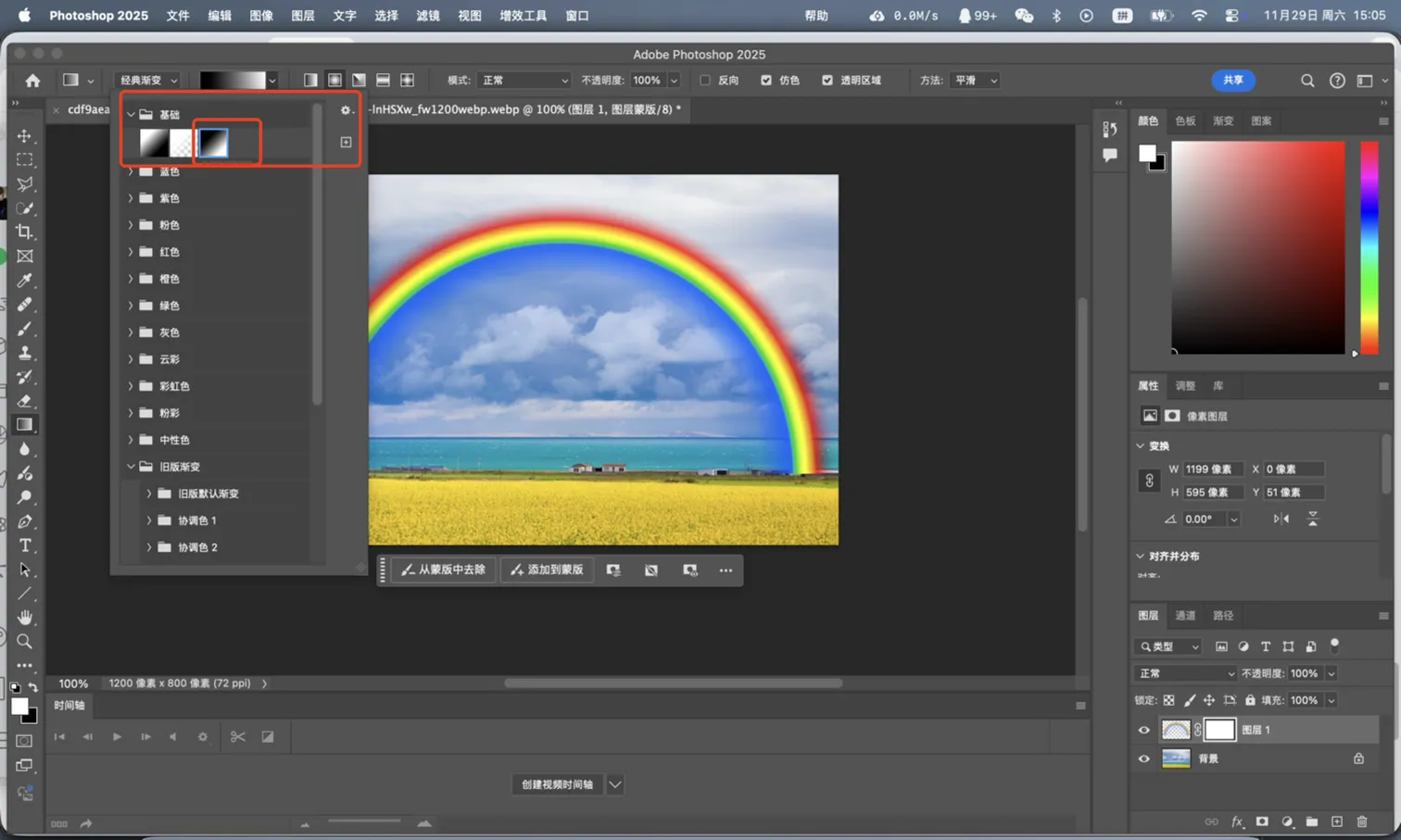Switch to the 通道 tab
Viewport: 1401px width, 840px height.
tap(1185, 615)
